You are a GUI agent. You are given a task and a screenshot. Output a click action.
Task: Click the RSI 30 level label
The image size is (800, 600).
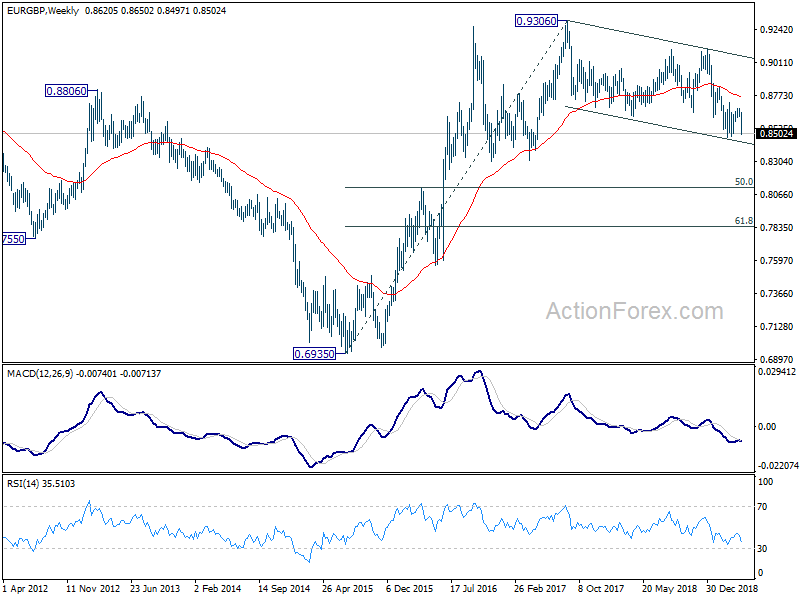[763, 548]
